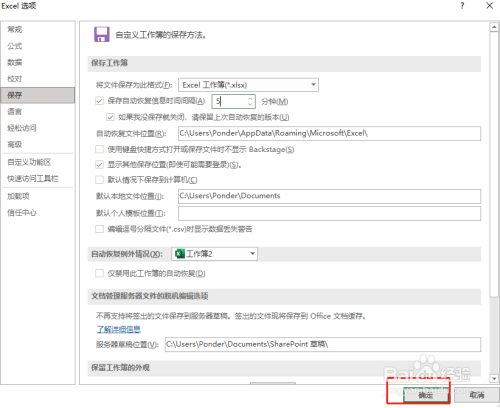
Task: Enable csv data loss warning checkbox
Action: pyautogui.click(x=99, y=229)
